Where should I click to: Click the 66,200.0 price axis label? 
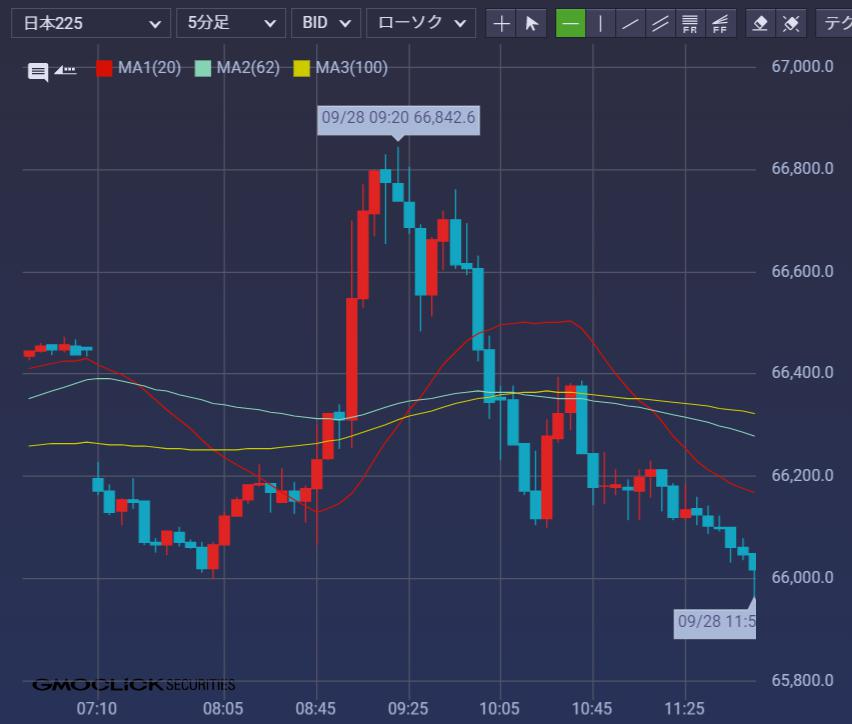803,476
